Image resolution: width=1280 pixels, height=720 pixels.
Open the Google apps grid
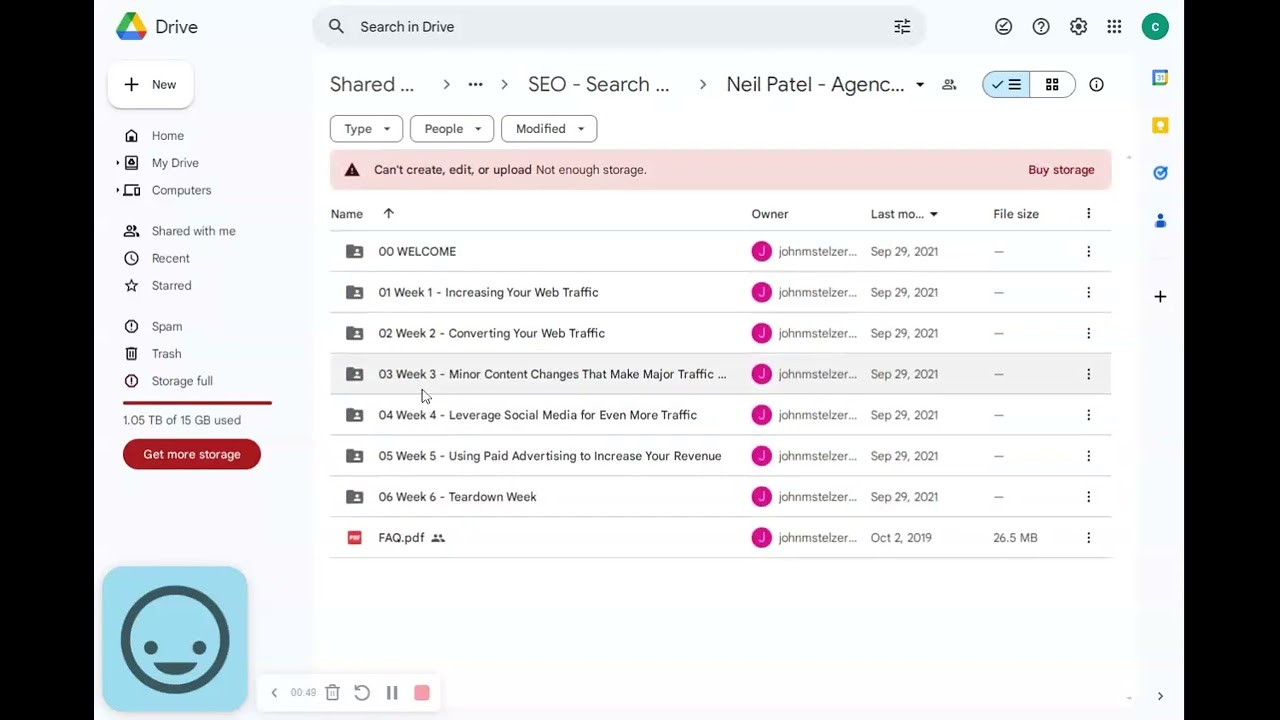pyautogui.click(x=1114, y=27)
